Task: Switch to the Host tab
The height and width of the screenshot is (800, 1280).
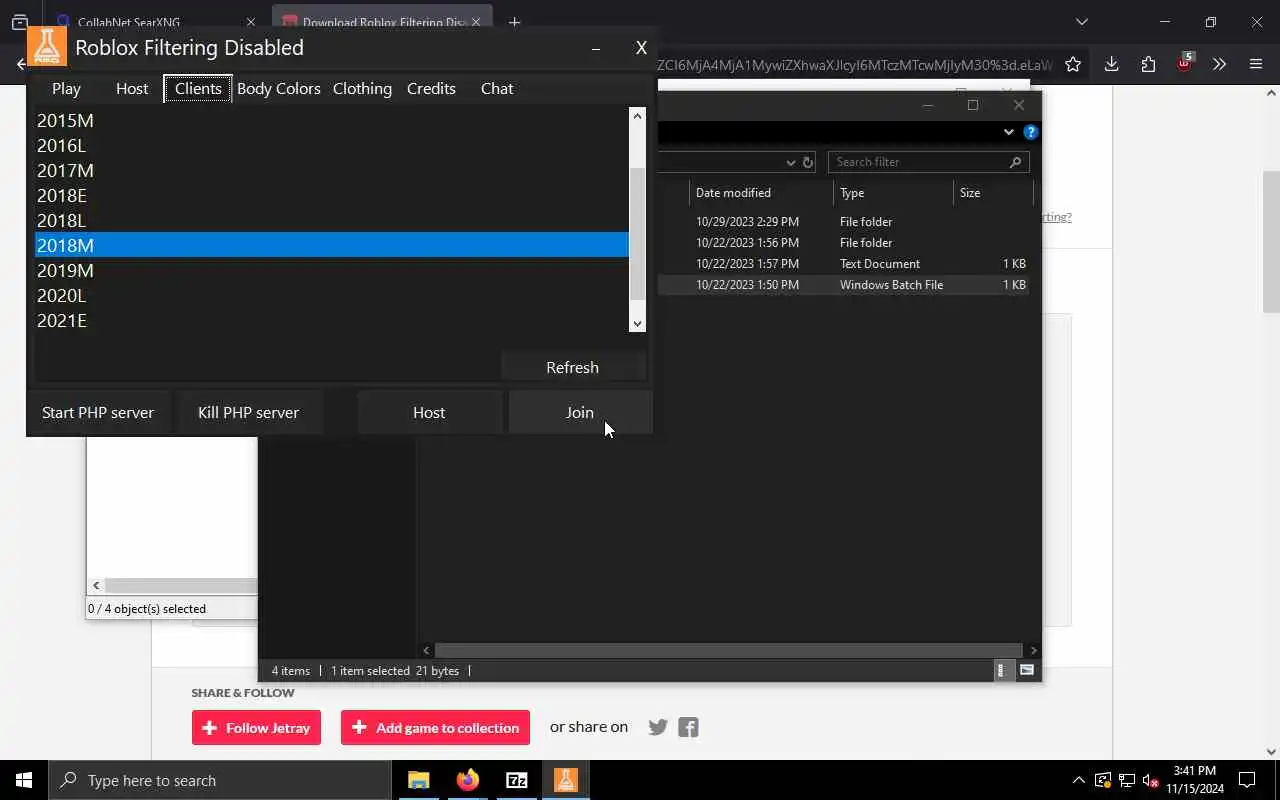Action: 132,88
